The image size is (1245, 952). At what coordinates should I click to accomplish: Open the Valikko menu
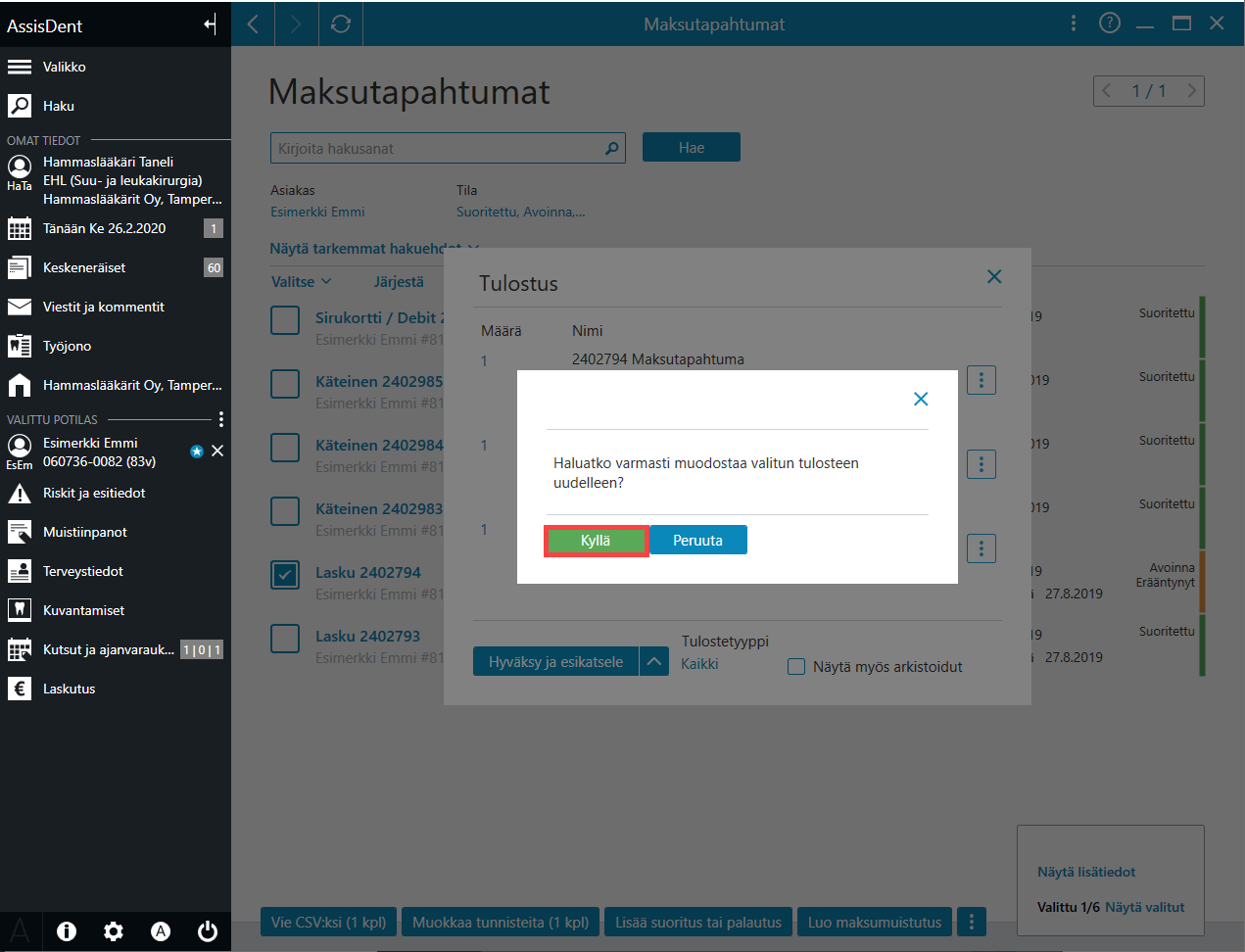click(x=64, y=67)
